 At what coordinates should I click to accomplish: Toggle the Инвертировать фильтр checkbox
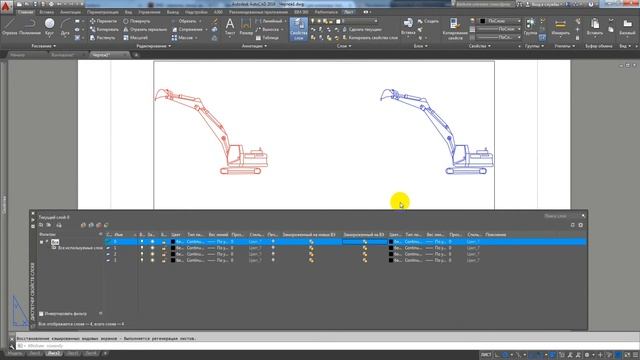click(41, 313)
